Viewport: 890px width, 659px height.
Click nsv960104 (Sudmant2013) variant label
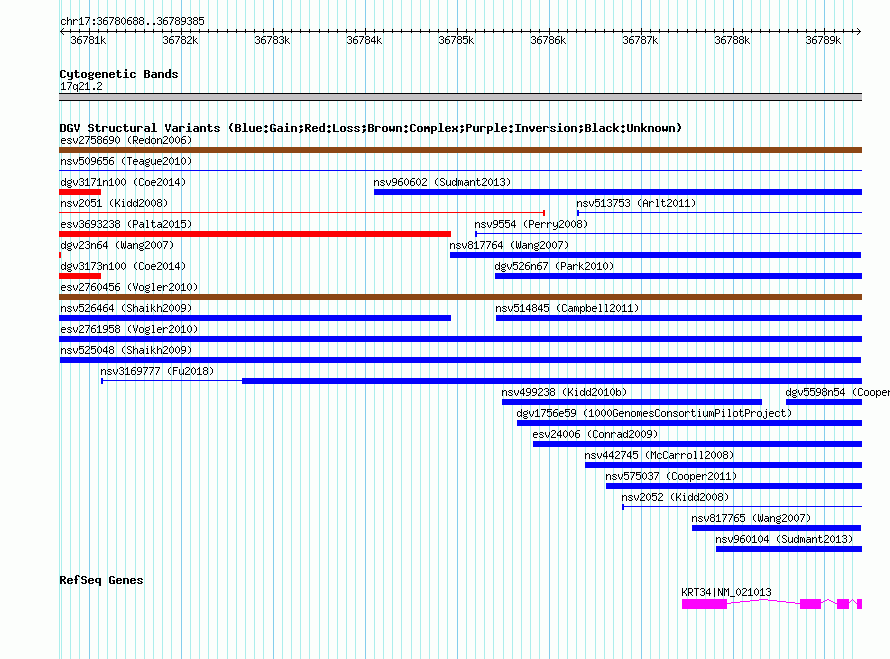point(784,539)
